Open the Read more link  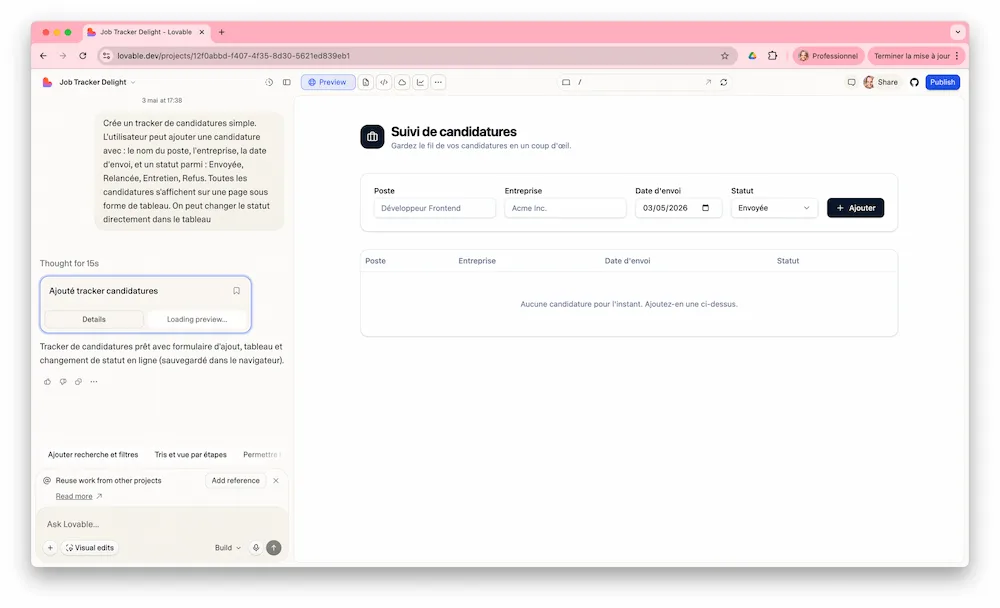74,496
